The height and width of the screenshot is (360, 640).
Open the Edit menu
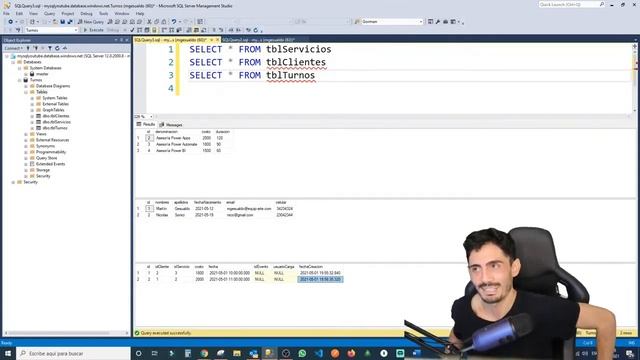19,13
